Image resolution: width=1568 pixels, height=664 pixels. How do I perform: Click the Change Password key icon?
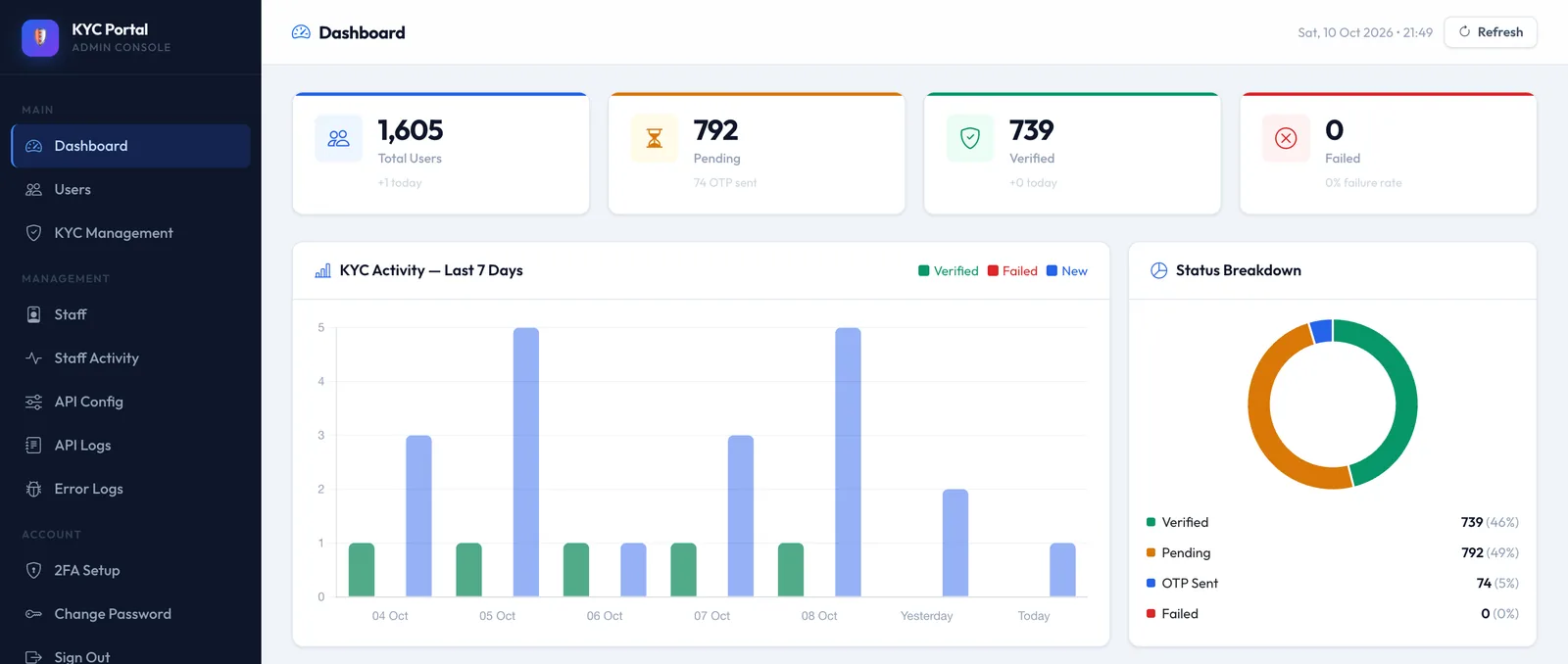pyautogui.click(x=34, y=614)
